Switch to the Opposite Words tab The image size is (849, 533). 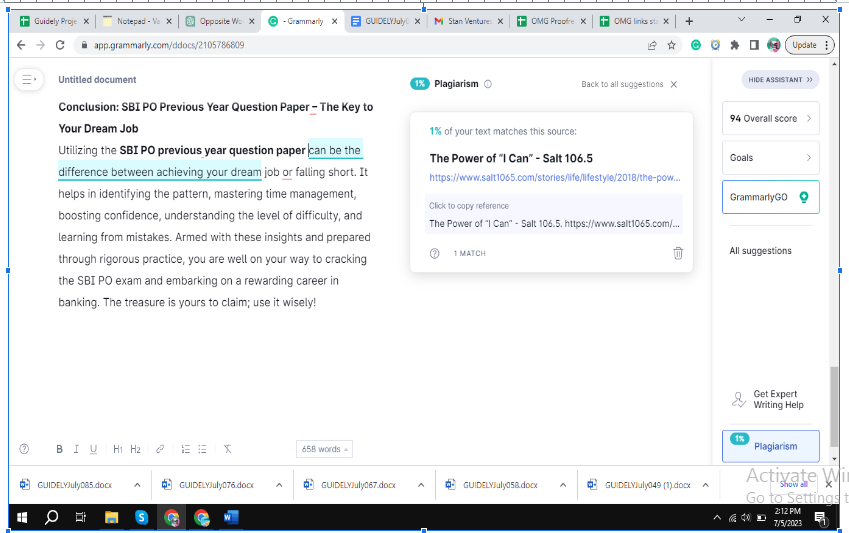coord(218,21)
